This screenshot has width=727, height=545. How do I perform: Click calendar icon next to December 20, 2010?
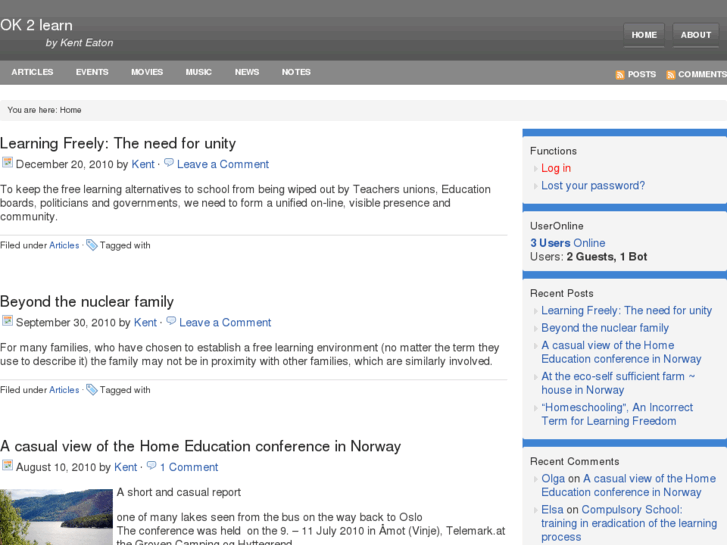click(7, 162)
